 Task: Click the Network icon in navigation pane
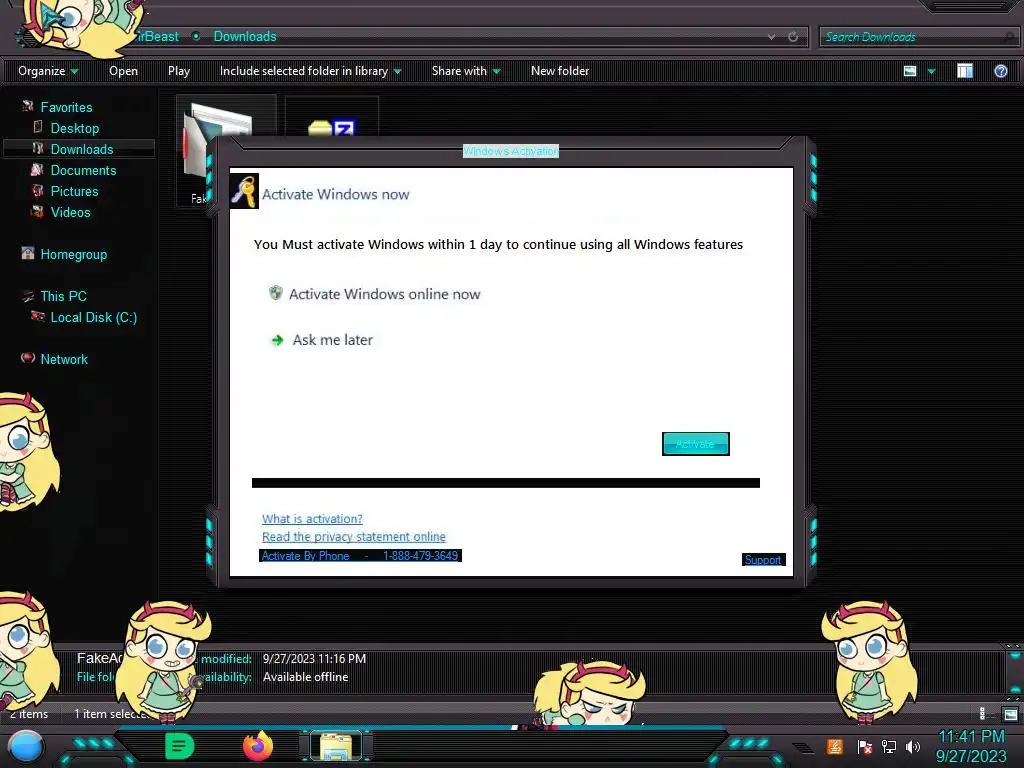tap(27, 358)
